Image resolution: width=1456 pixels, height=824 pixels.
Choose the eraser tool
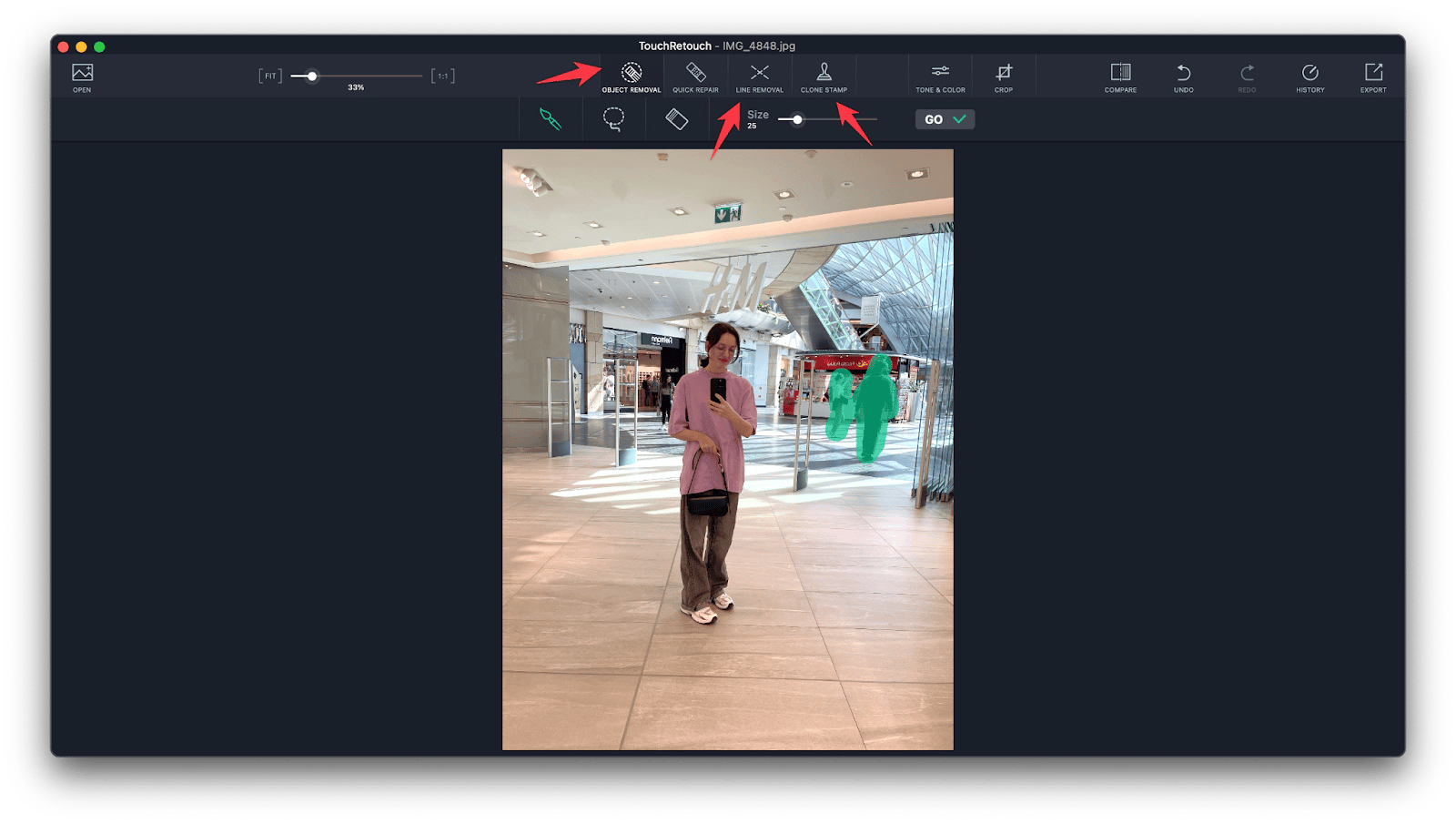click(x=677, y=119)
